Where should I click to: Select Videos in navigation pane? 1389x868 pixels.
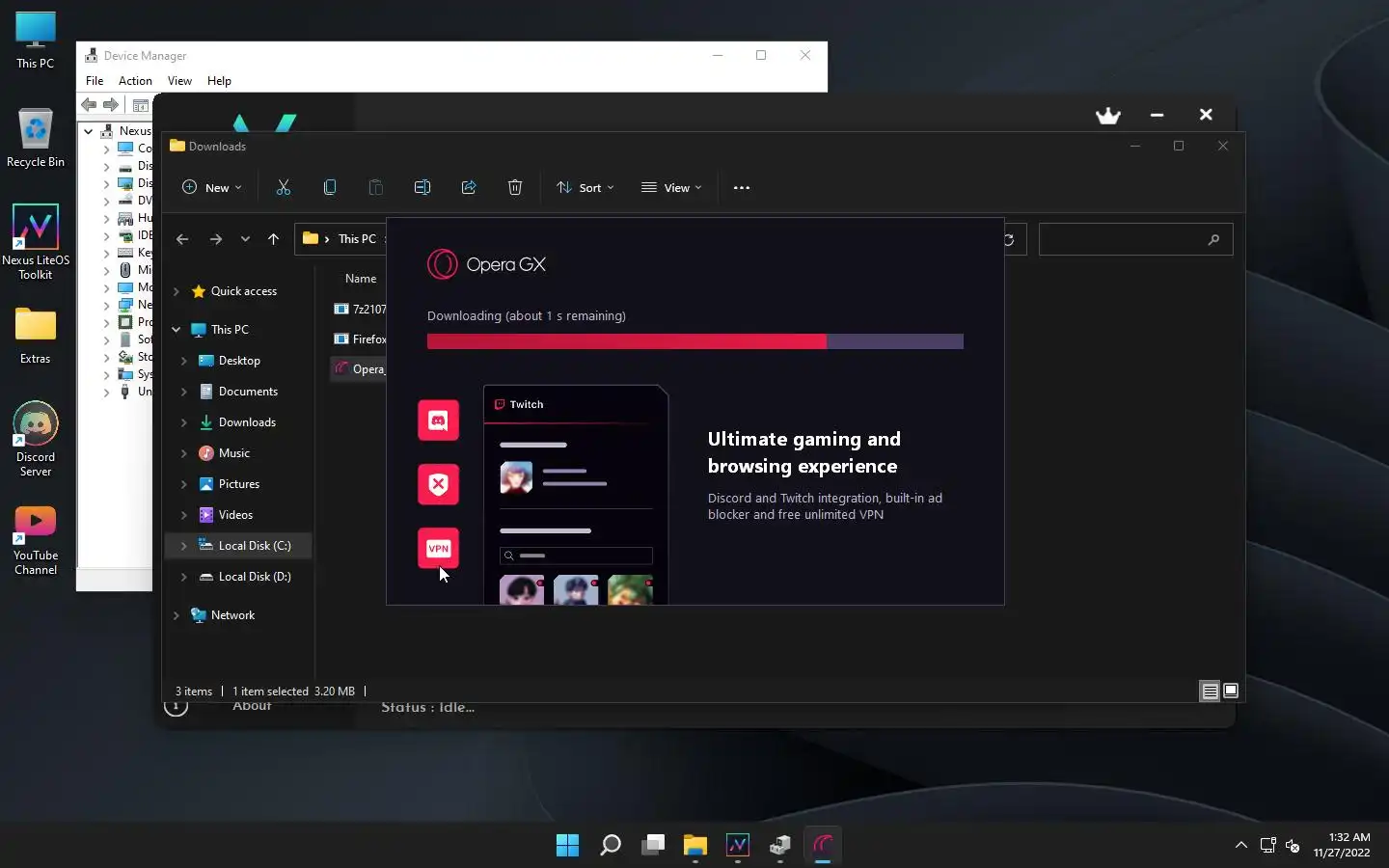tap(237, 515)
